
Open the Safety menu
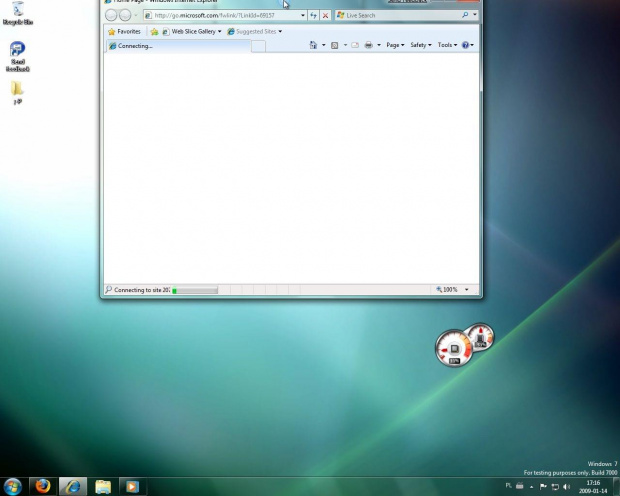[421, 45]
